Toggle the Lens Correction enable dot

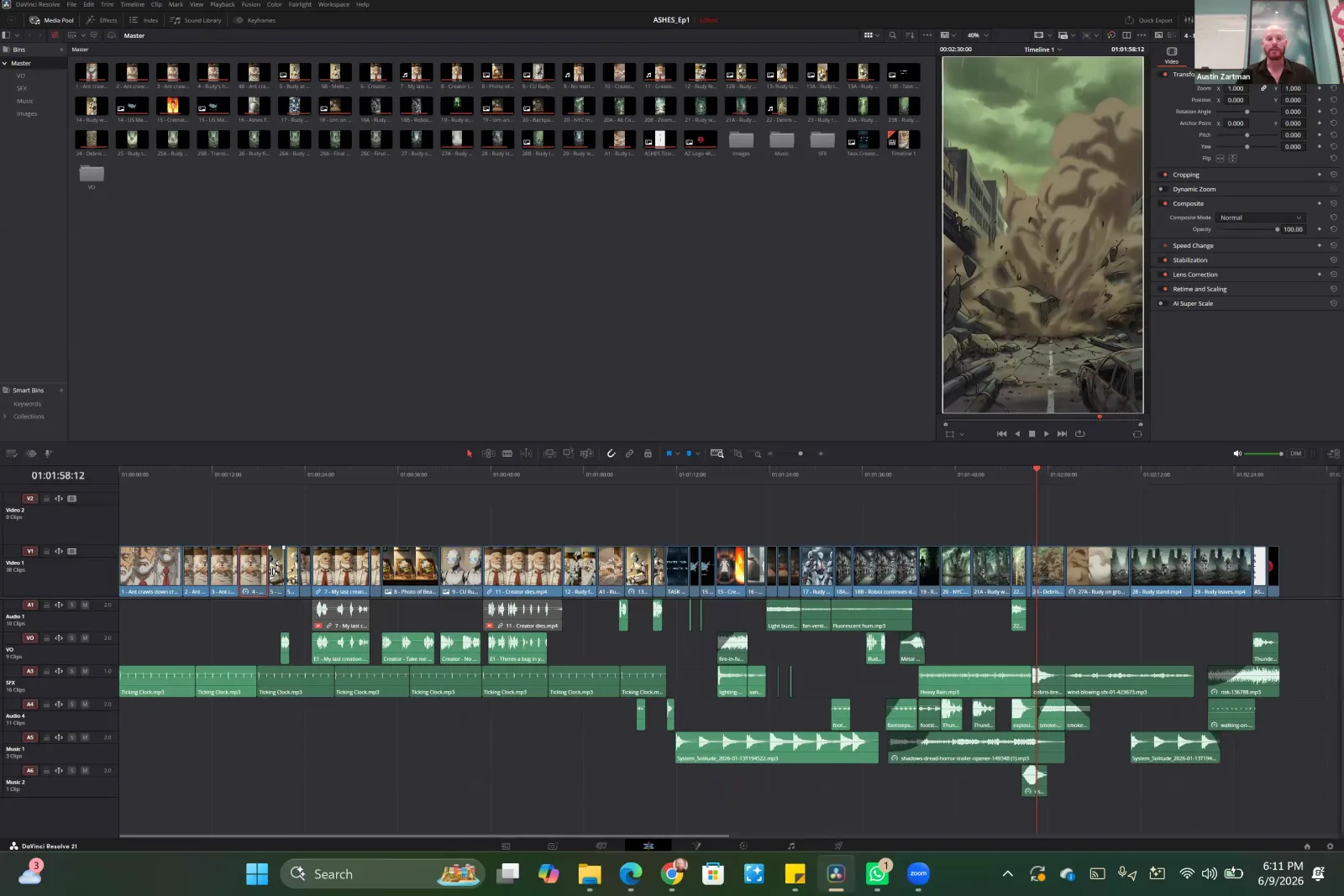pos(1165,275)
